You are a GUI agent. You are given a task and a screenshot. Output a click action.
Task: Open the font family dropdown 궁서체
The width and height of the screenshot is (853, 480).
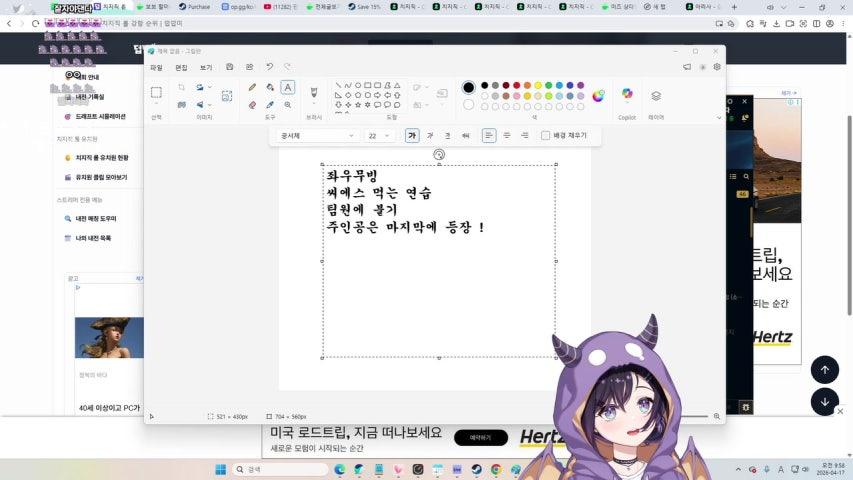pyautogui.click(x=317, y=136)
